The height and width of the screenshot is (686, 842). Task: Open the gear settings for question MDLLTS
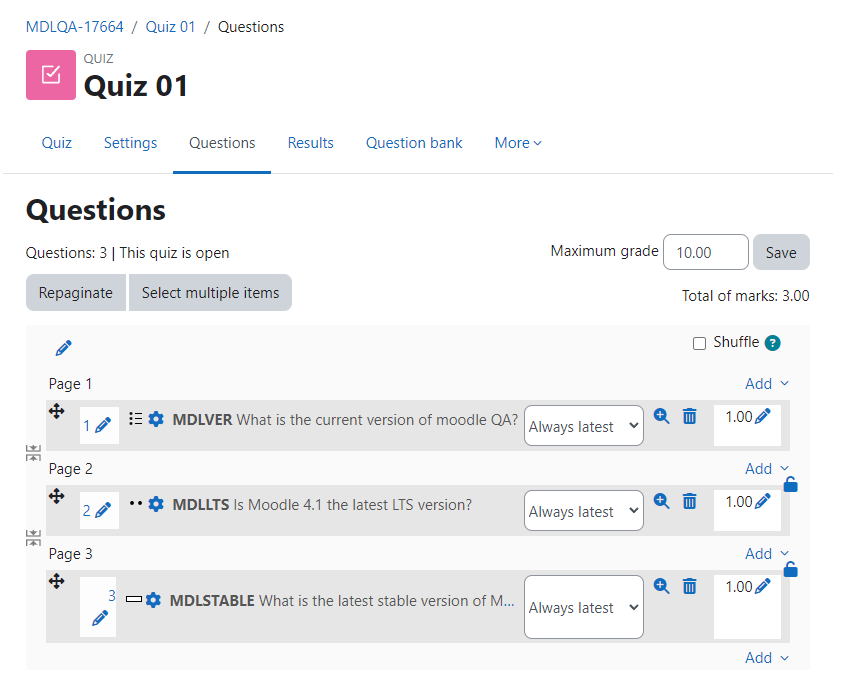pos(156,504)
